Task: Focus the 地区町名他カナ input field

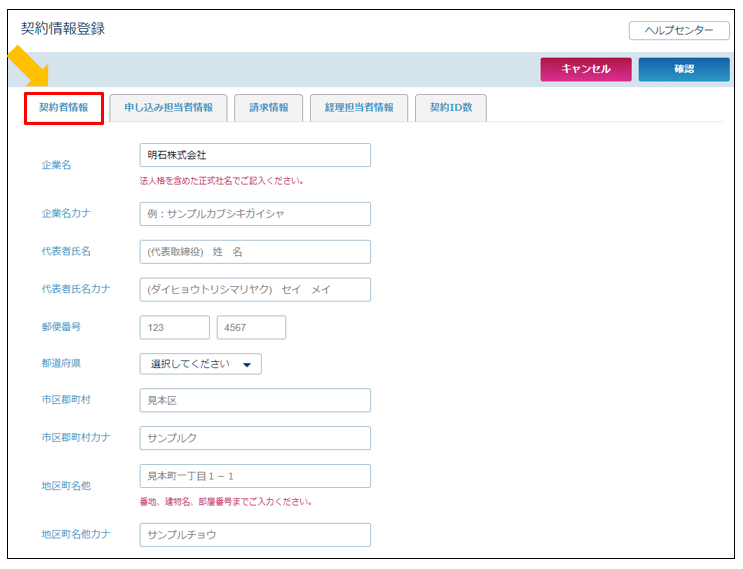Action: (x=255, y=535)
